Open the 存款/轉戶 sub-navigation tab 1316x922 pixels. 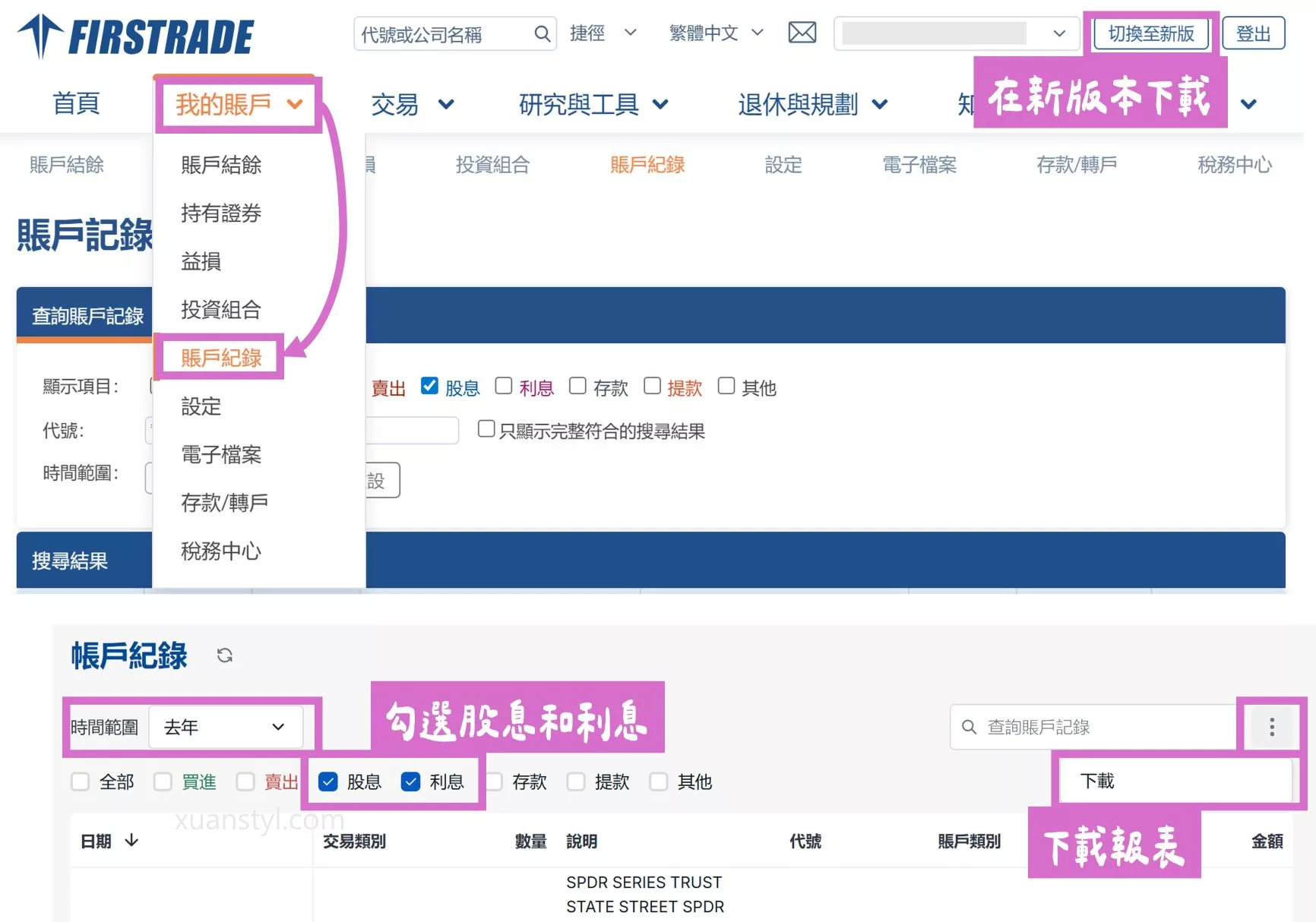[x=1077, y=164]
